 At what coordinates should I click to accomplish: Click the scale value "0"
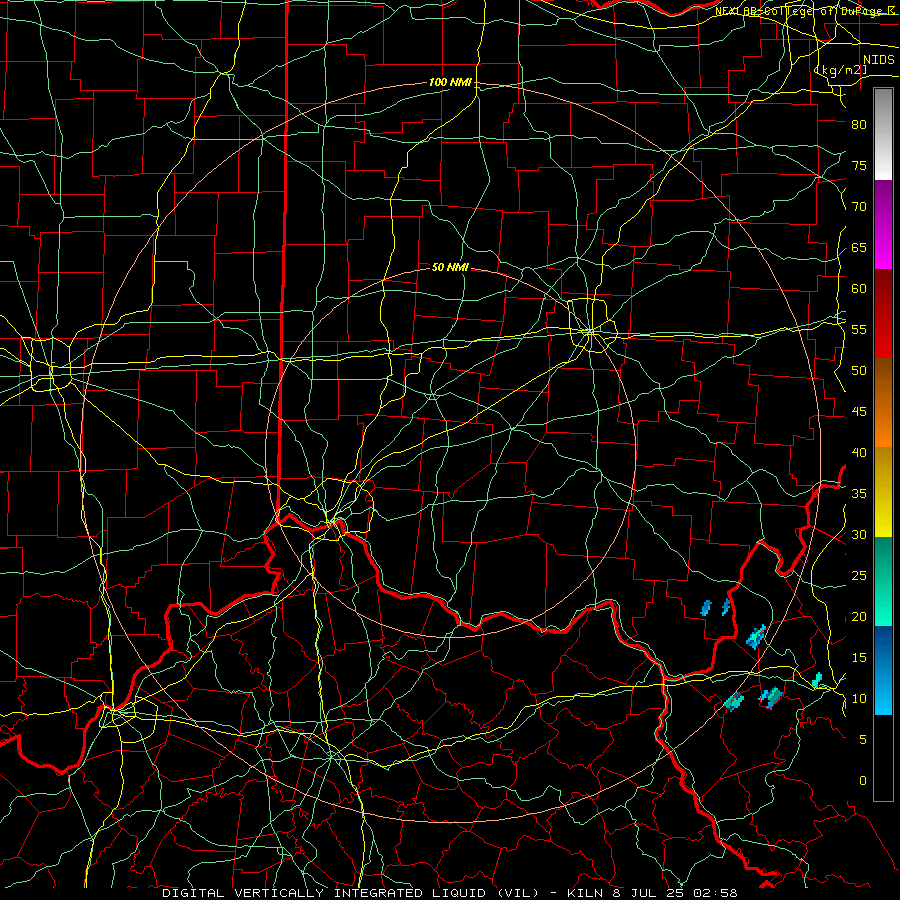click(863, 781)
